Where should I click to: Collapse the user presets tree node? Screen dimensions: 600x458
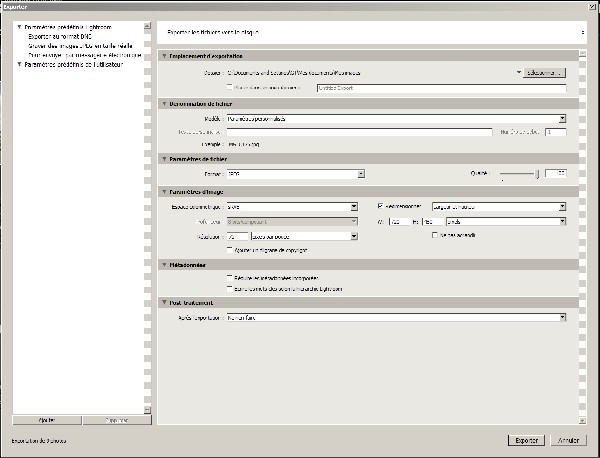(19, 64)
